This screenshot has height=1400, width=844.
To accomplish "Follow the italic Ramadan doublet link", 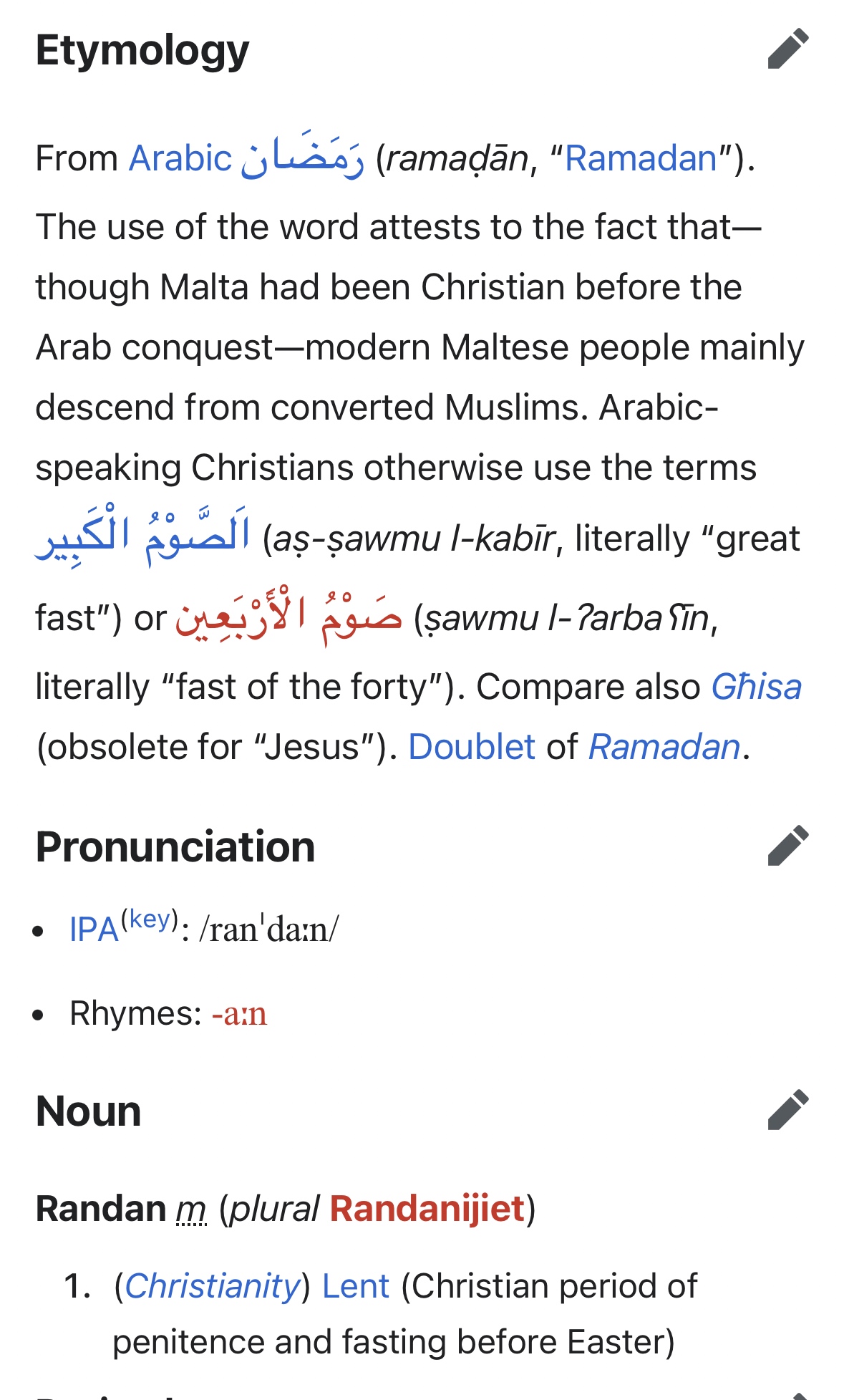I will click(664, 747).
